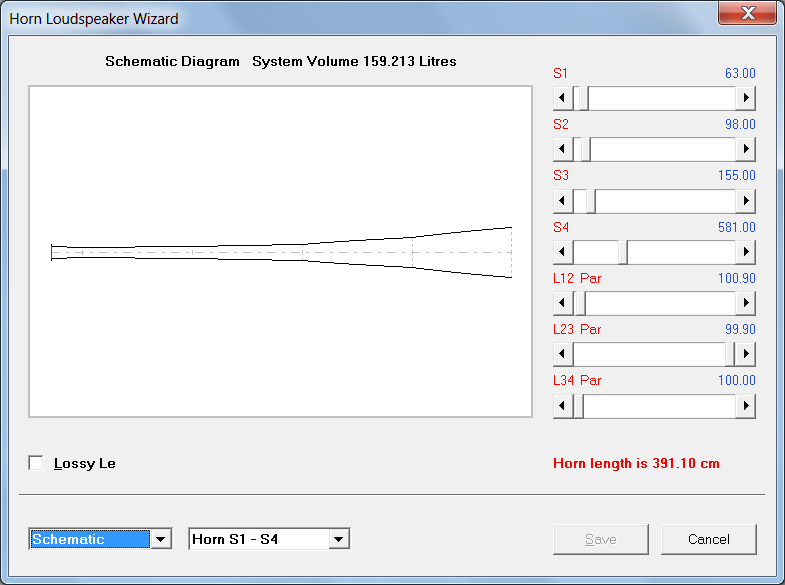Viewport: 785px width, 585px height.
Task: Click the S1 value 63.00
Action: coord(740,74)
